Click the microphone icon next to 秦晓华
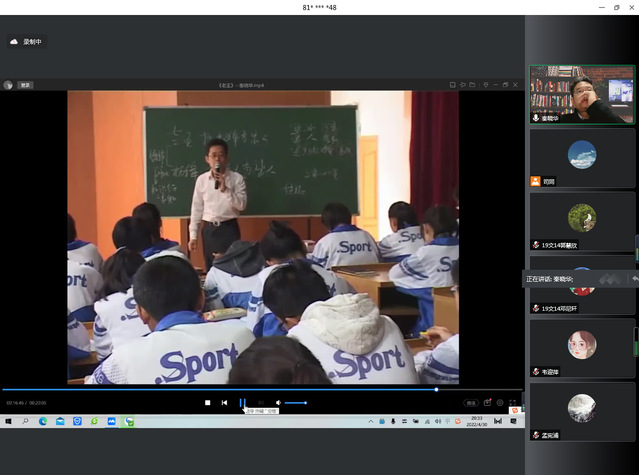 [536, 118]
